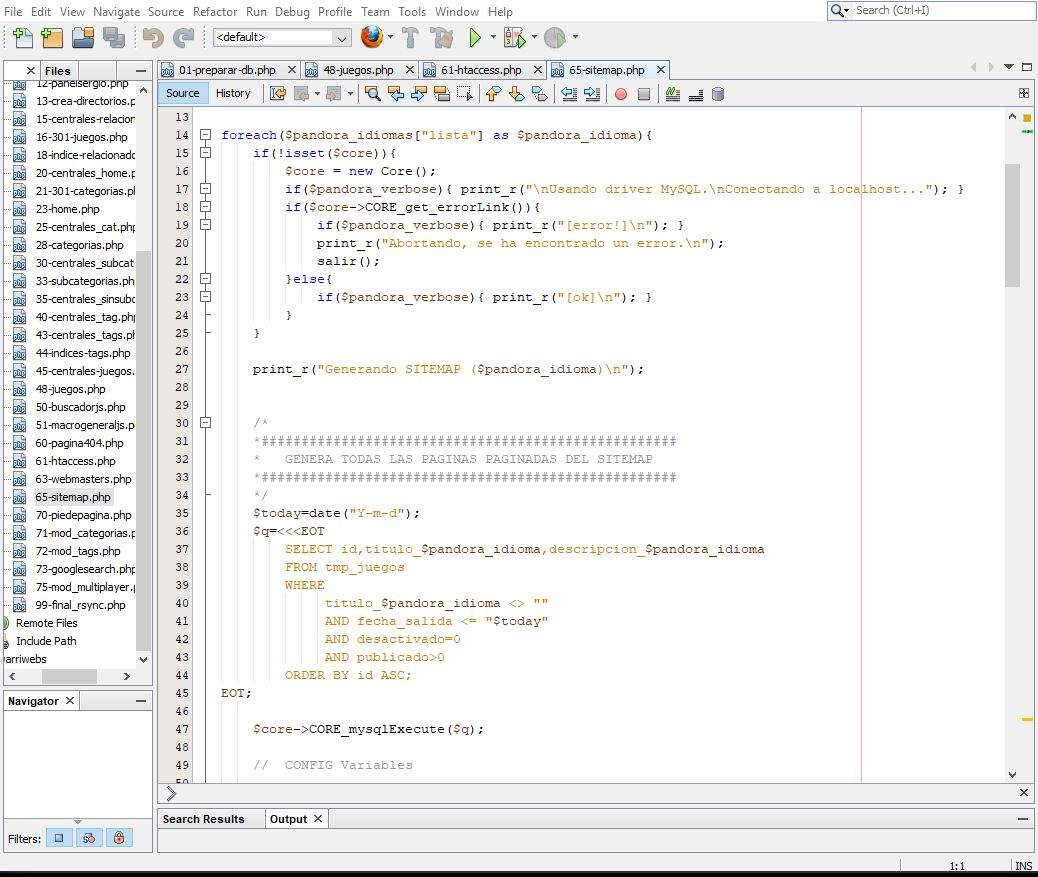Click the Run Project green arrow
The height and width of the screenshot is (877, 1038).
pos(476,38)
